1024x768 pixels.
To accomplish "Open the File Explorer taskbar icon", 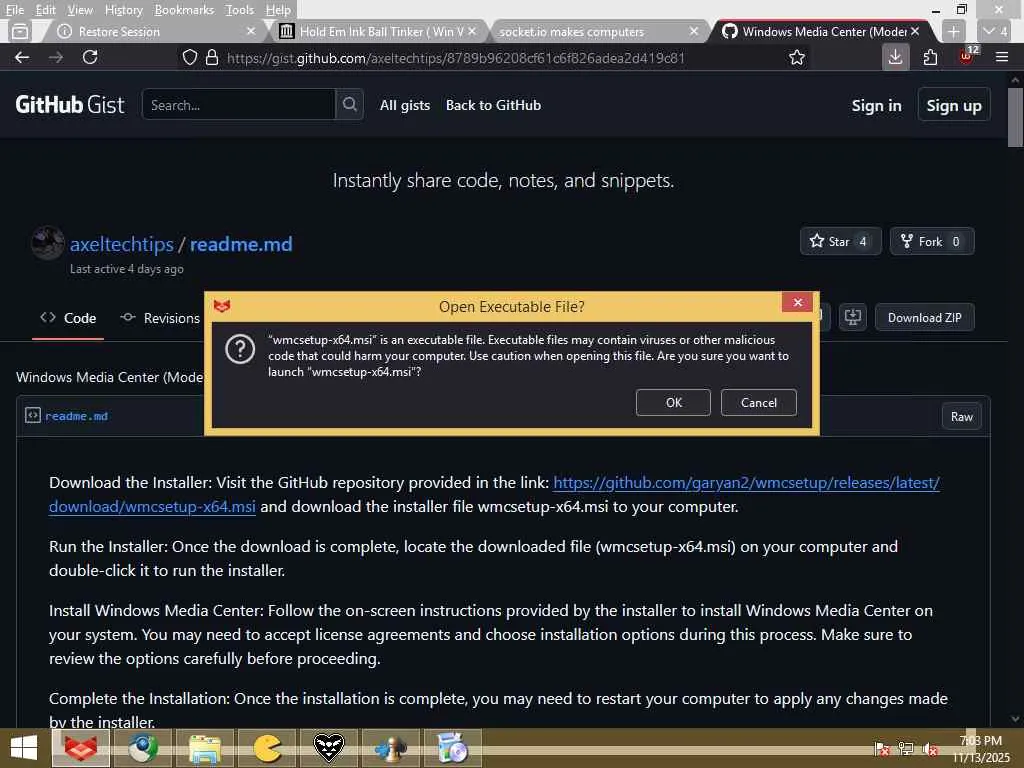I will (205, 748).
